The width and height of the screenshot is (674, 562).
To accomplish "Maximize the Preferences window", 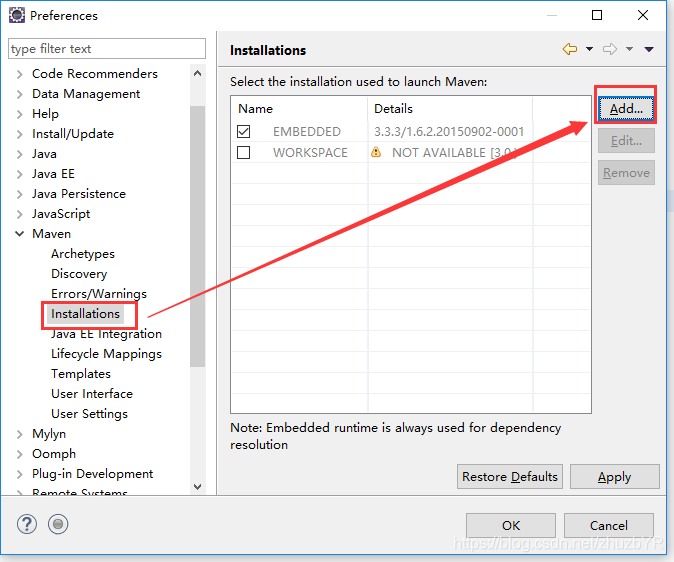I will 597,15.
